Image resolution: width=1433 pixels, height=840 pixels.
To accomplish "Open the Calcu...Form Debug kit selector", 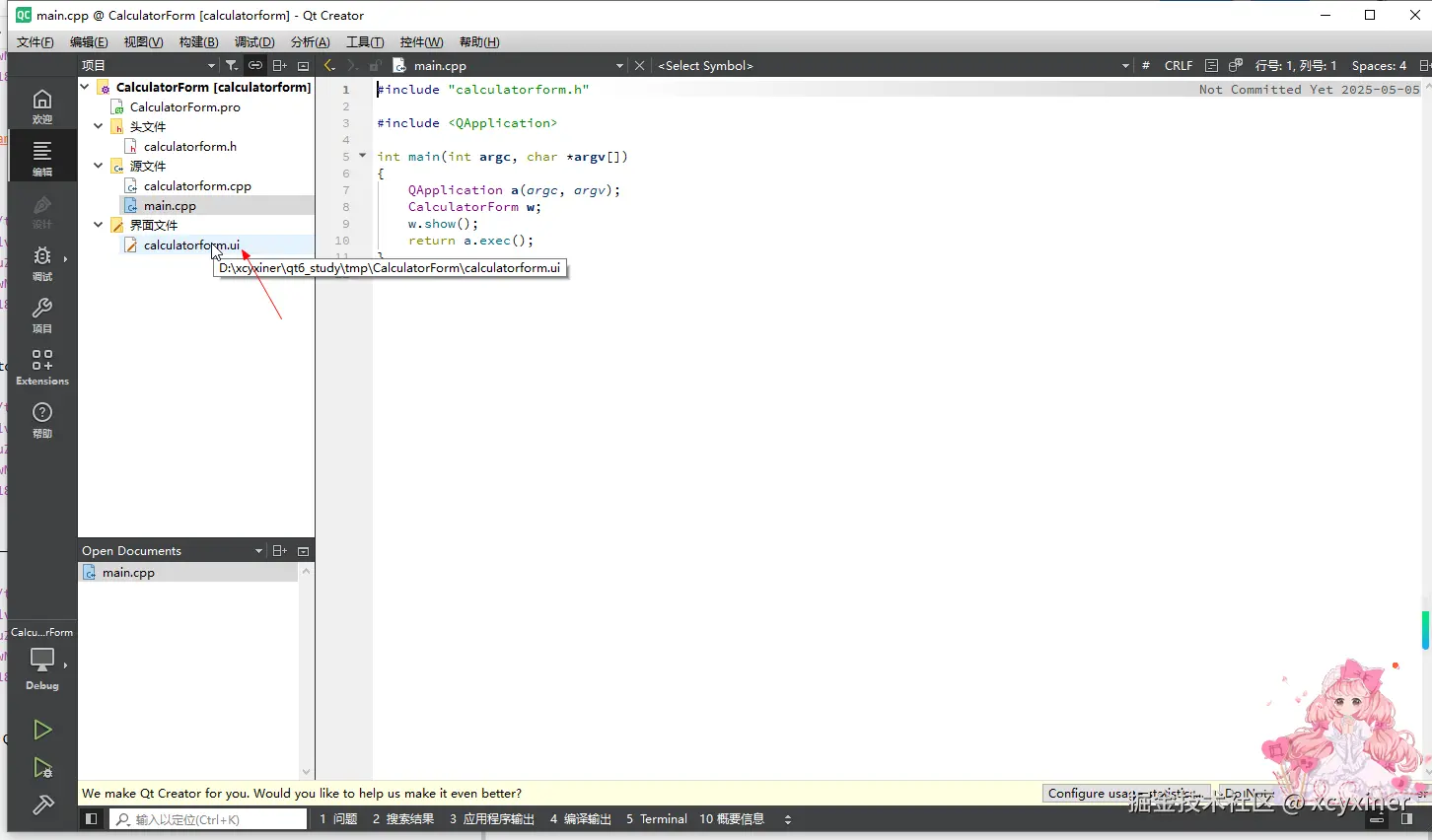I will point(42,659).
